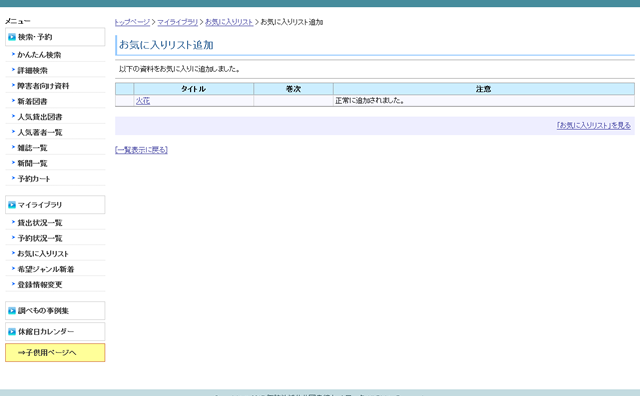Open 予約カート menu item

(34, 179)
